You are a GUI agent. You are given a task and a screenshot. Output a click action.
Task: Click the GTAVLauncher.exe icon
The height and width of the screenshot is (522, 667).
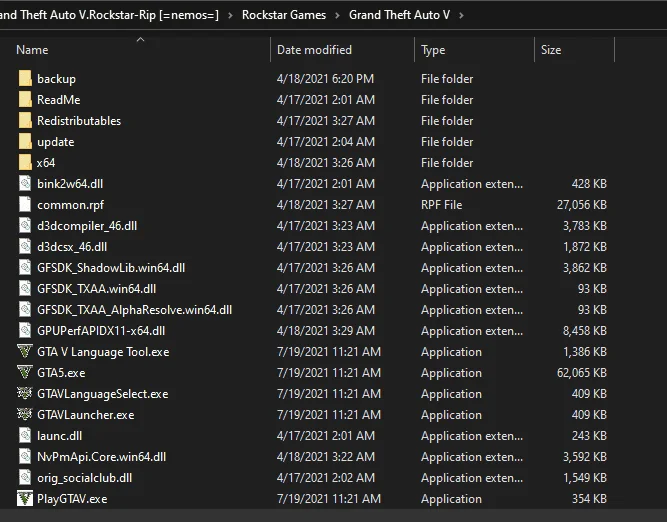(25, 414)
